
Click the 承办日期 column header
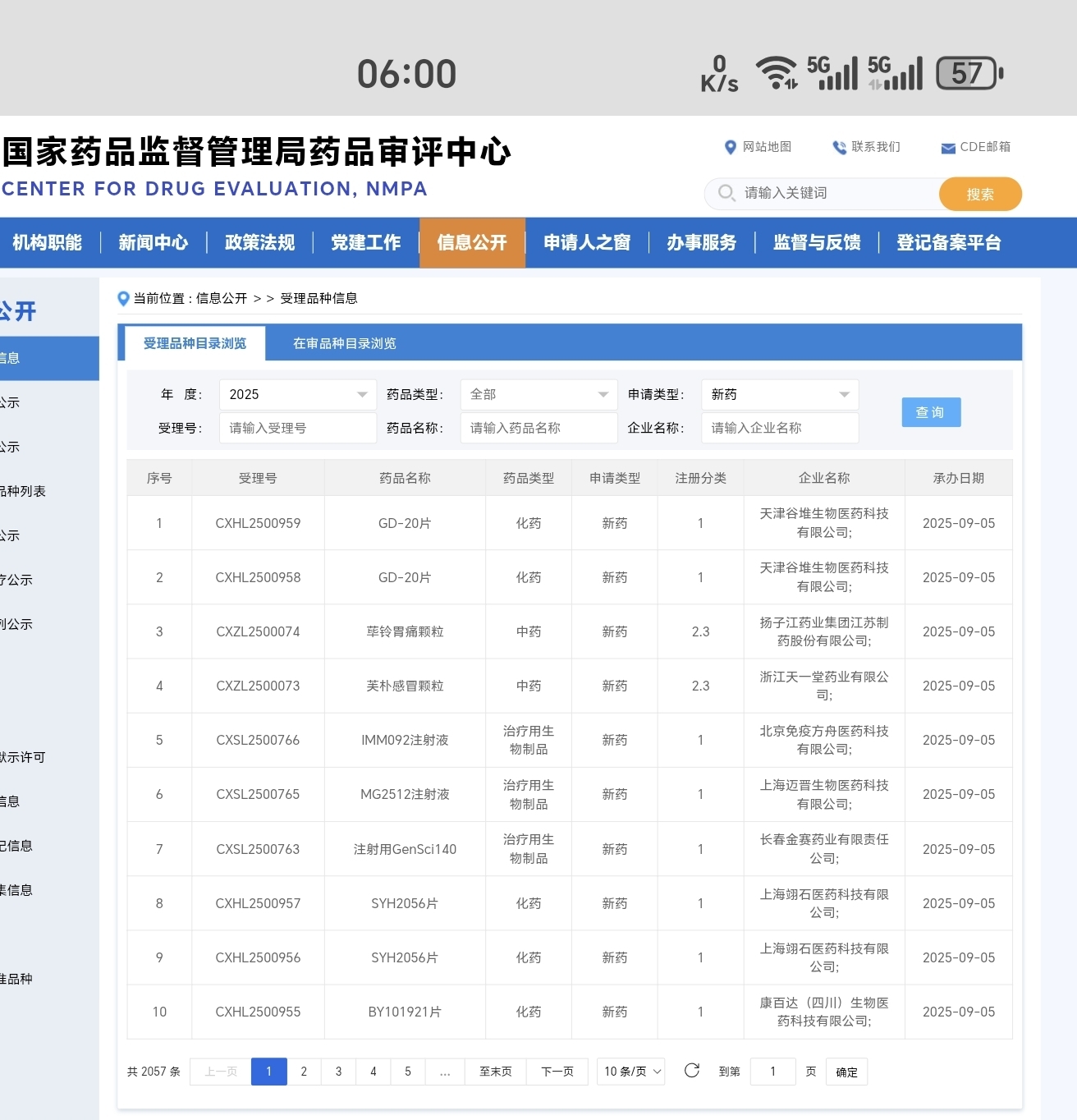(959, 478)
